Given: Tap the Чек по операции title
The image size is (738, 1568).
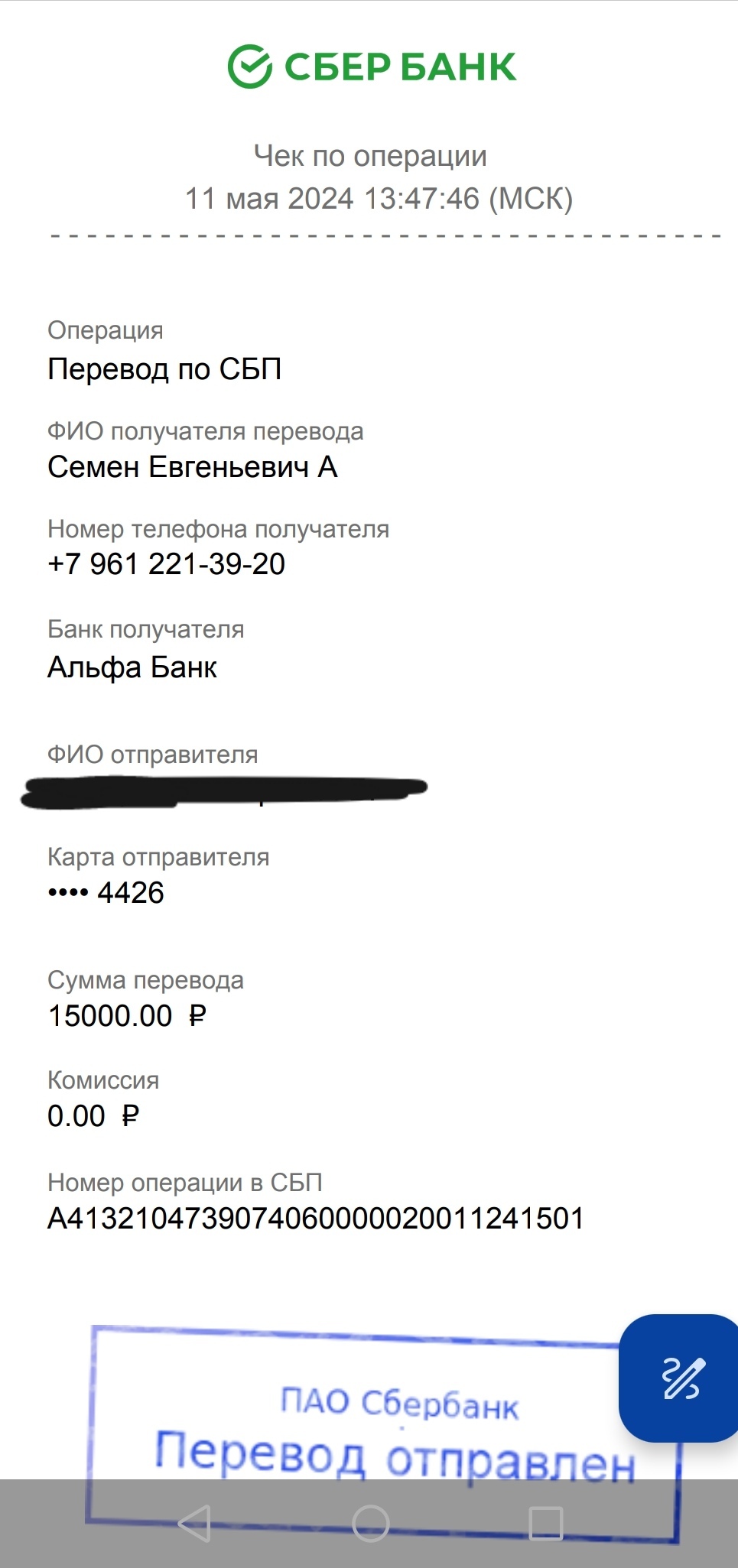Looking at the screenshot, I should tap(370, 156).
